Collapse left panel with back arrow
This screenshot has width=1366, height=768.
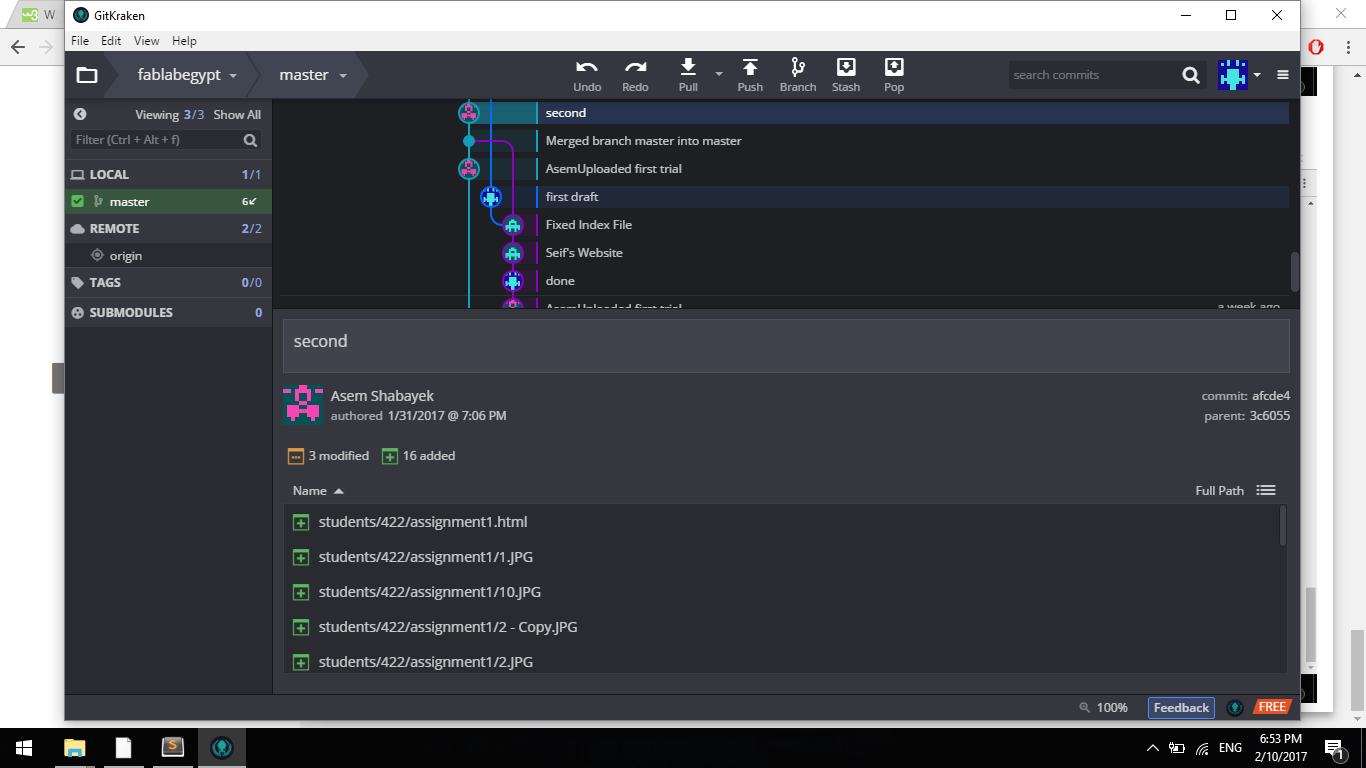[80, 114]
